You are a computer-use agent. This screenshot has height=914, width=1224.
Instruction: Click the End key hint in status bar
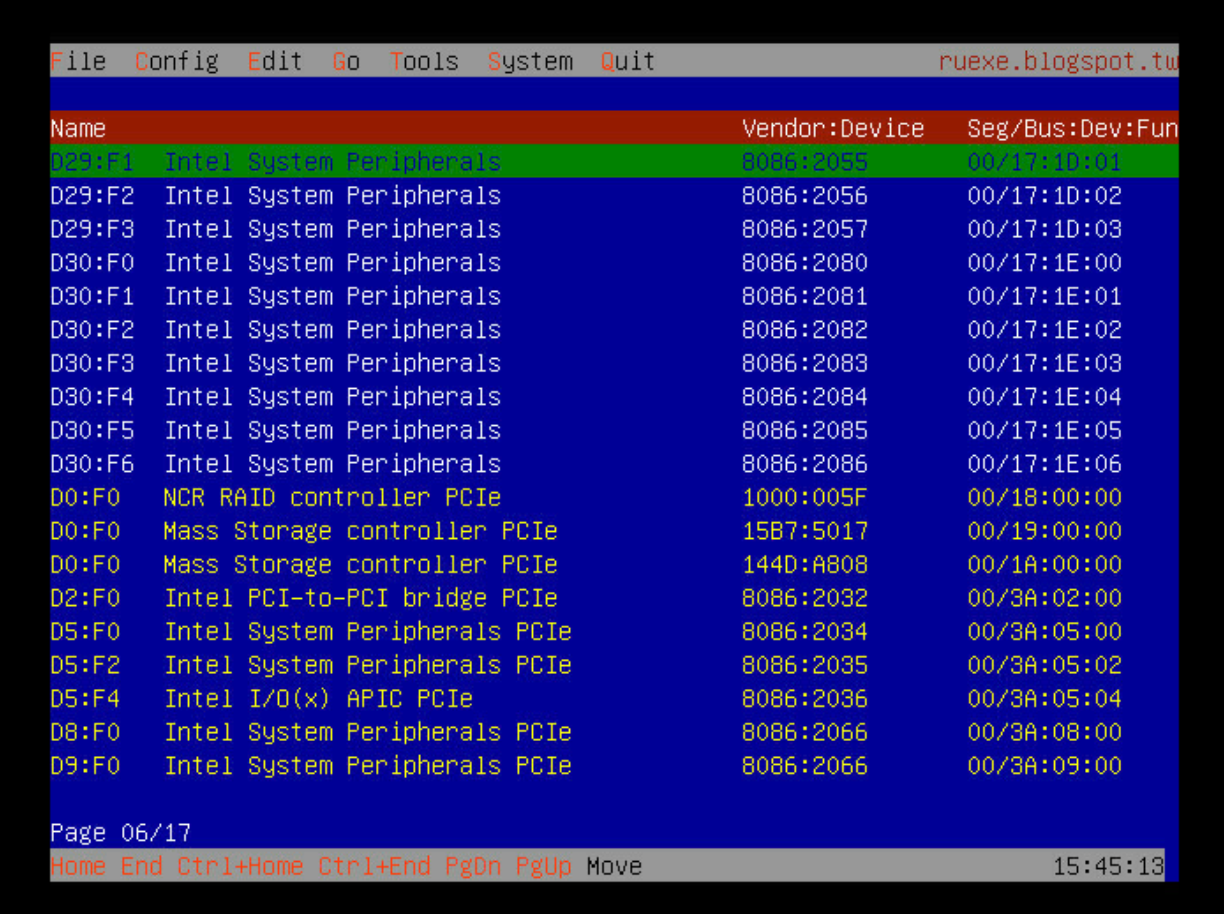141,866
